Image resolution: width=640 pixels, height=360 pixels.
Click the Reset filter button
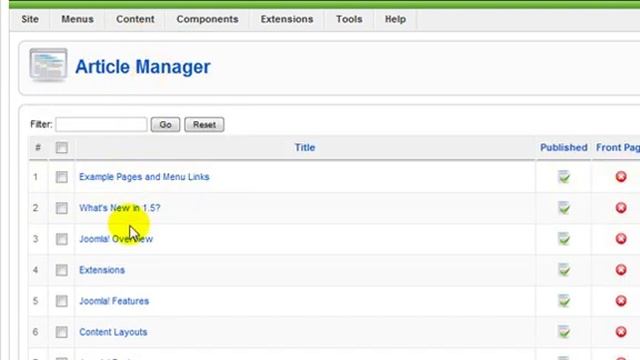click(x=204, y=124)
